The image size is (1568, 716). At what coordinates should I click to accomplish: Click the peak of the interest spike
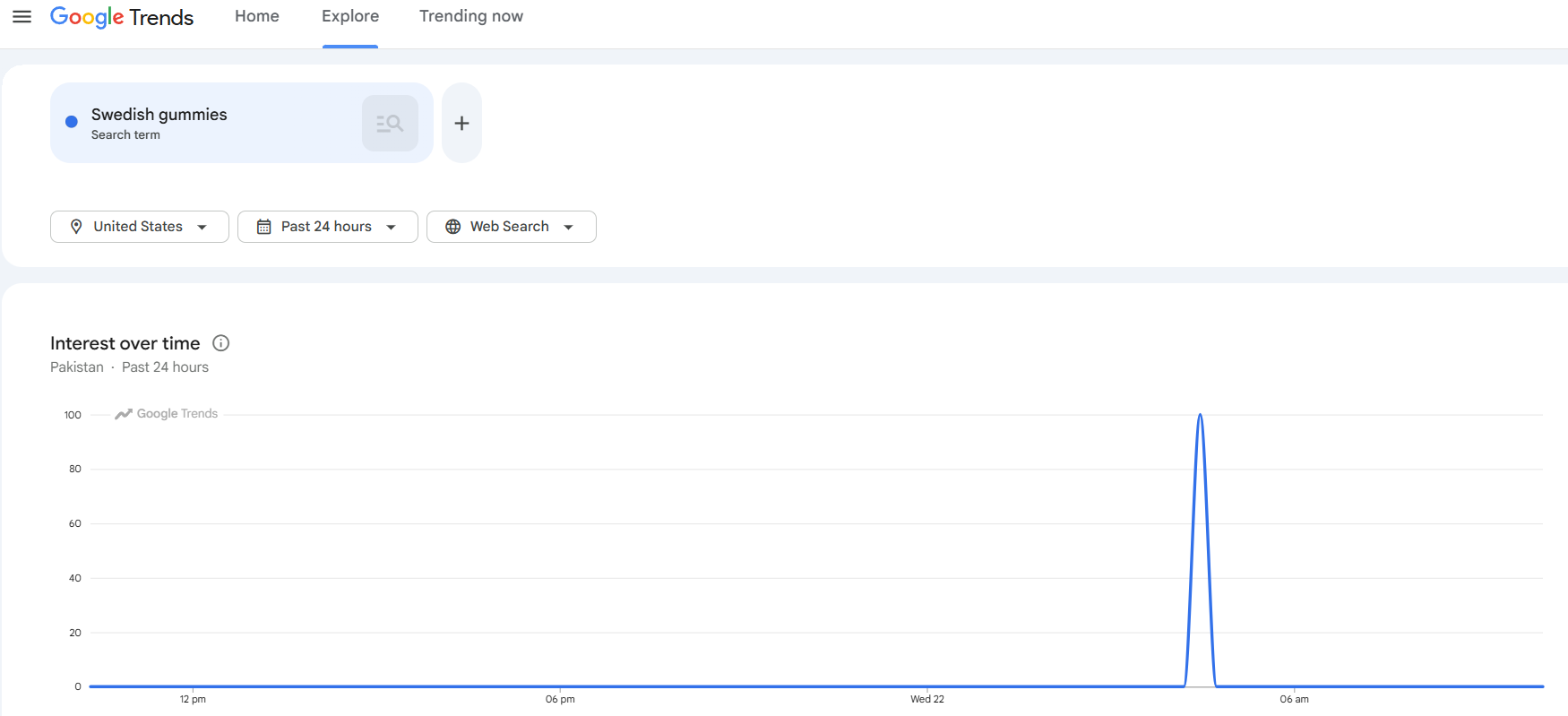pos(1200,415)
